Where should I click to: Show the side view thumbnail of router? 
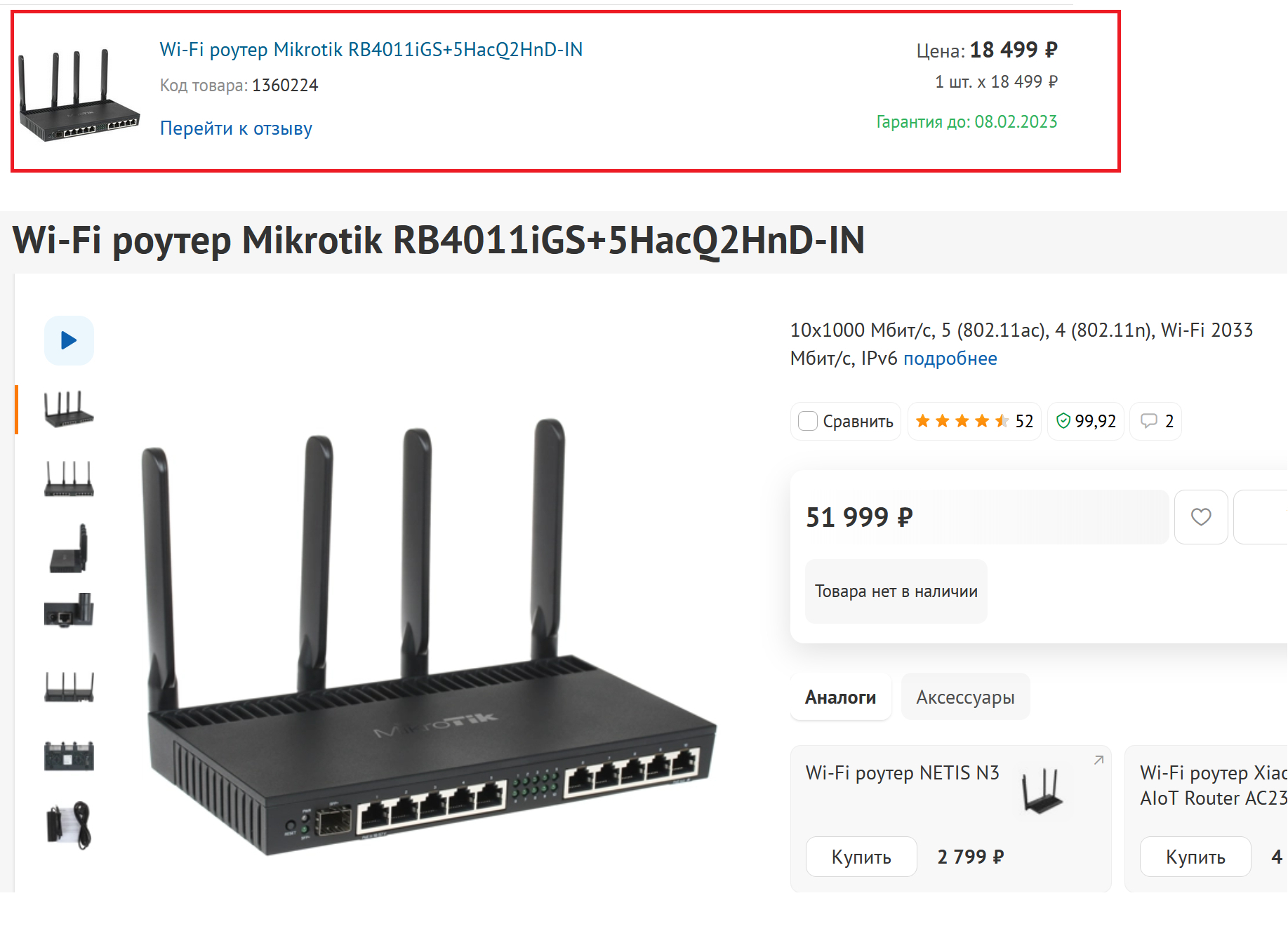69,549
